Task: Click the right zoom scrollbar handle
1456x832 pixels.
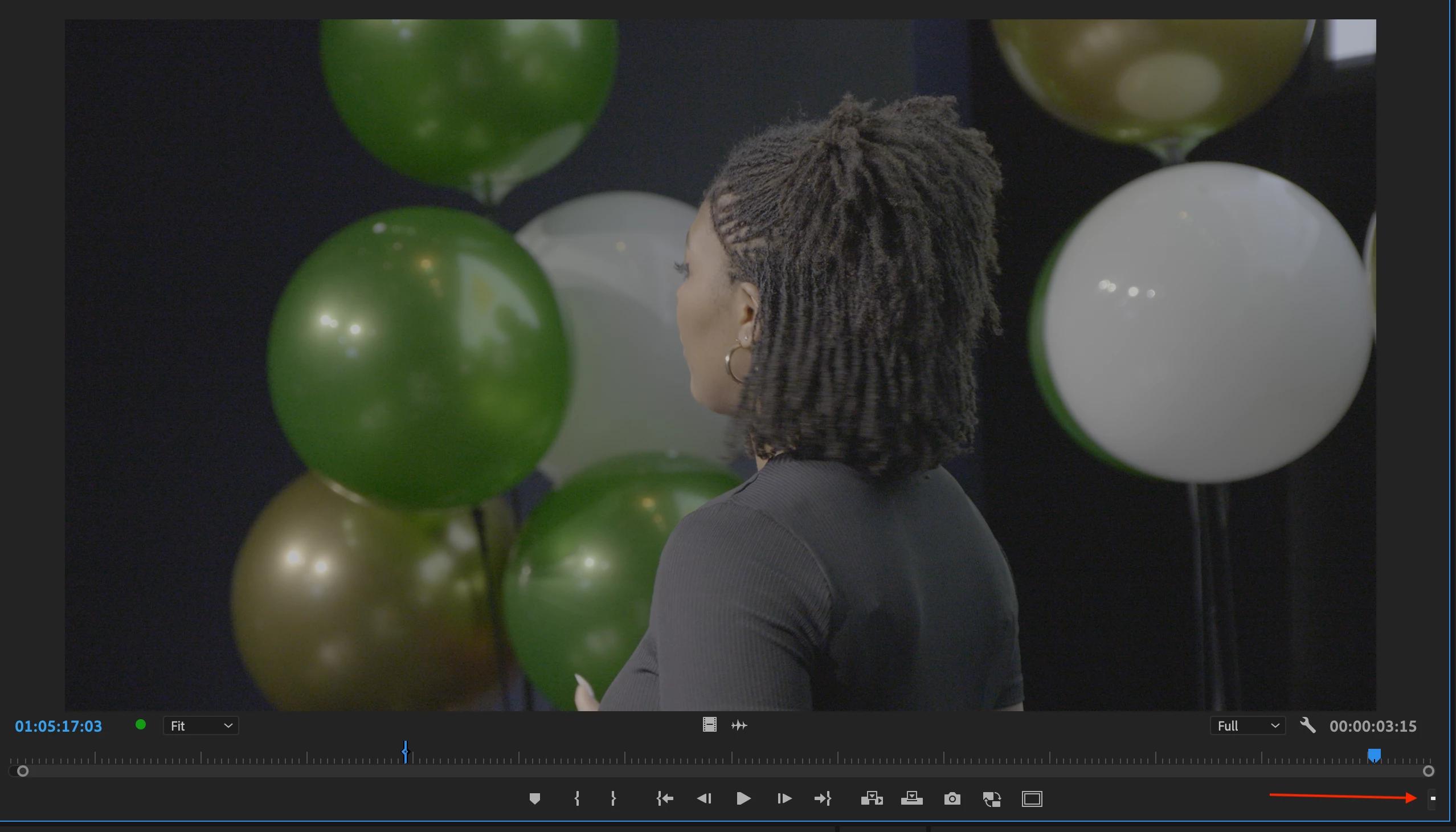Action: point(1428,771)
